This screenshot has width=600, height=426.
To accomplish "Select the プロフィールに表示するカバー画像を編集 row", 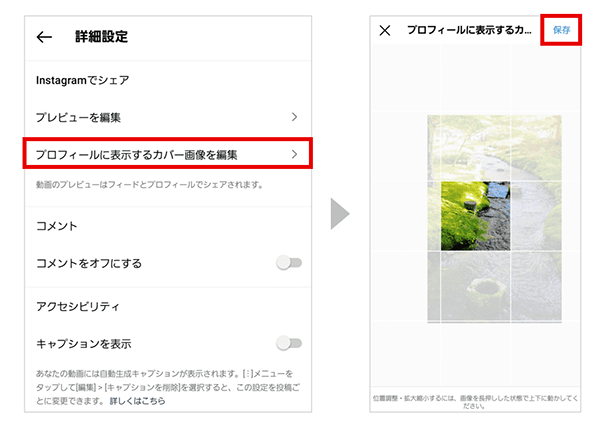I will [168, 154].
